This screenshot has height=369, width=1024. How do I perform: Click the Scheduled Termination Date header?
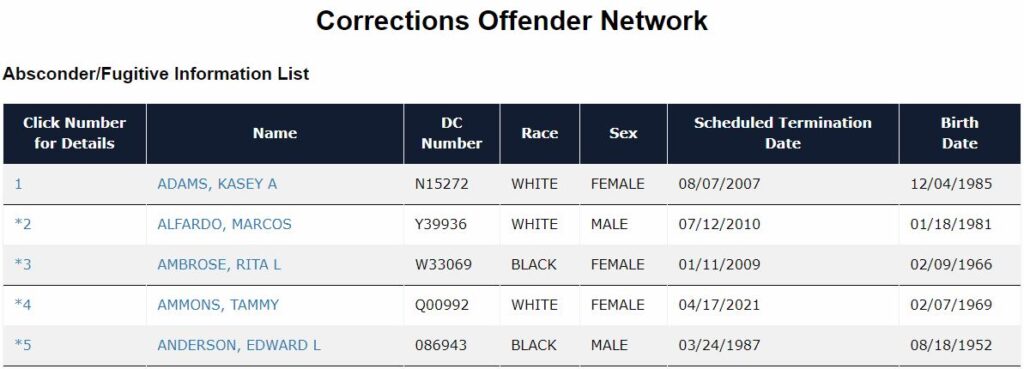(x=783, y=133)
